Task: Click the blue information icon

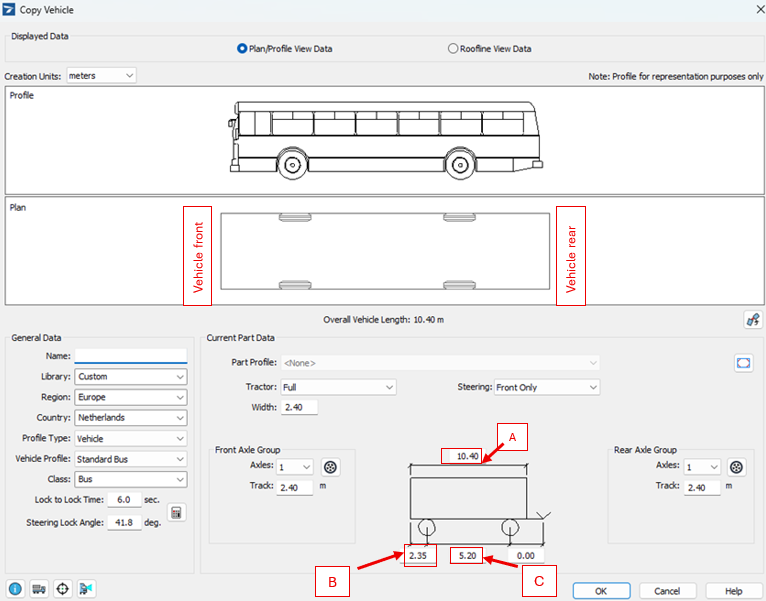Action: point(15,588)
